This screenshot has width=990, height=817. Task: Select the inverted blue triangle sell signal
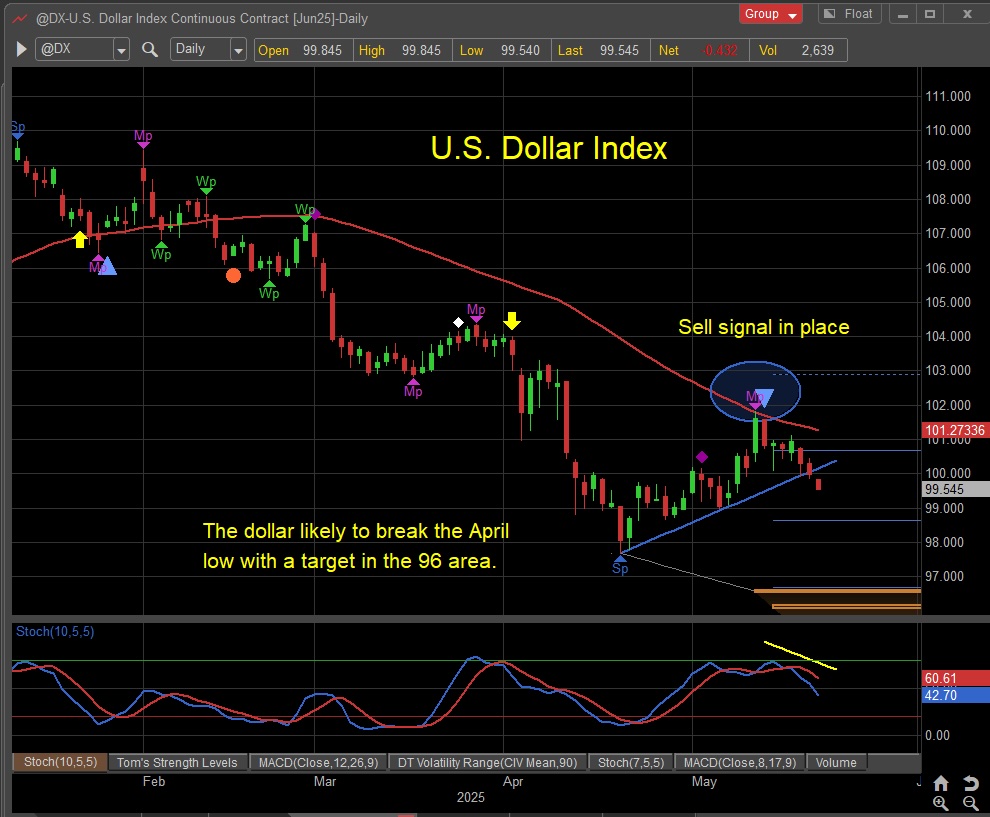pyautogui.click(x=764, y=398)
